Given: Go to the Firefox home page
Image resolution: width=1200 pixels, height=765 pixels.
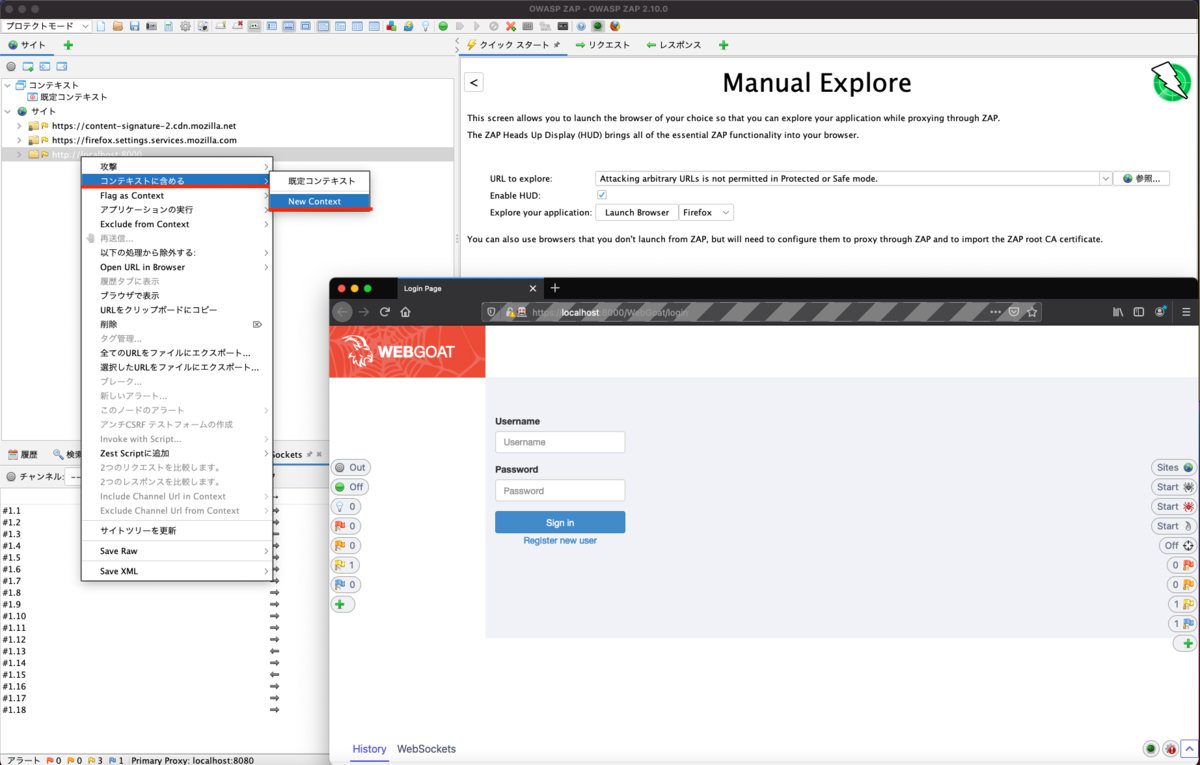Looking at the screenshot, I should 405,312.
